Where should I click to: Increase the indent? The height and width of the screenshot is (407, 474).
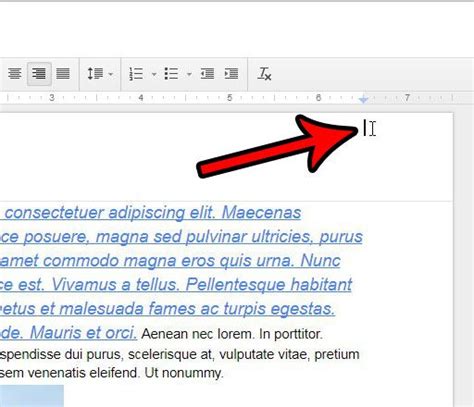(x=231, y=74)
